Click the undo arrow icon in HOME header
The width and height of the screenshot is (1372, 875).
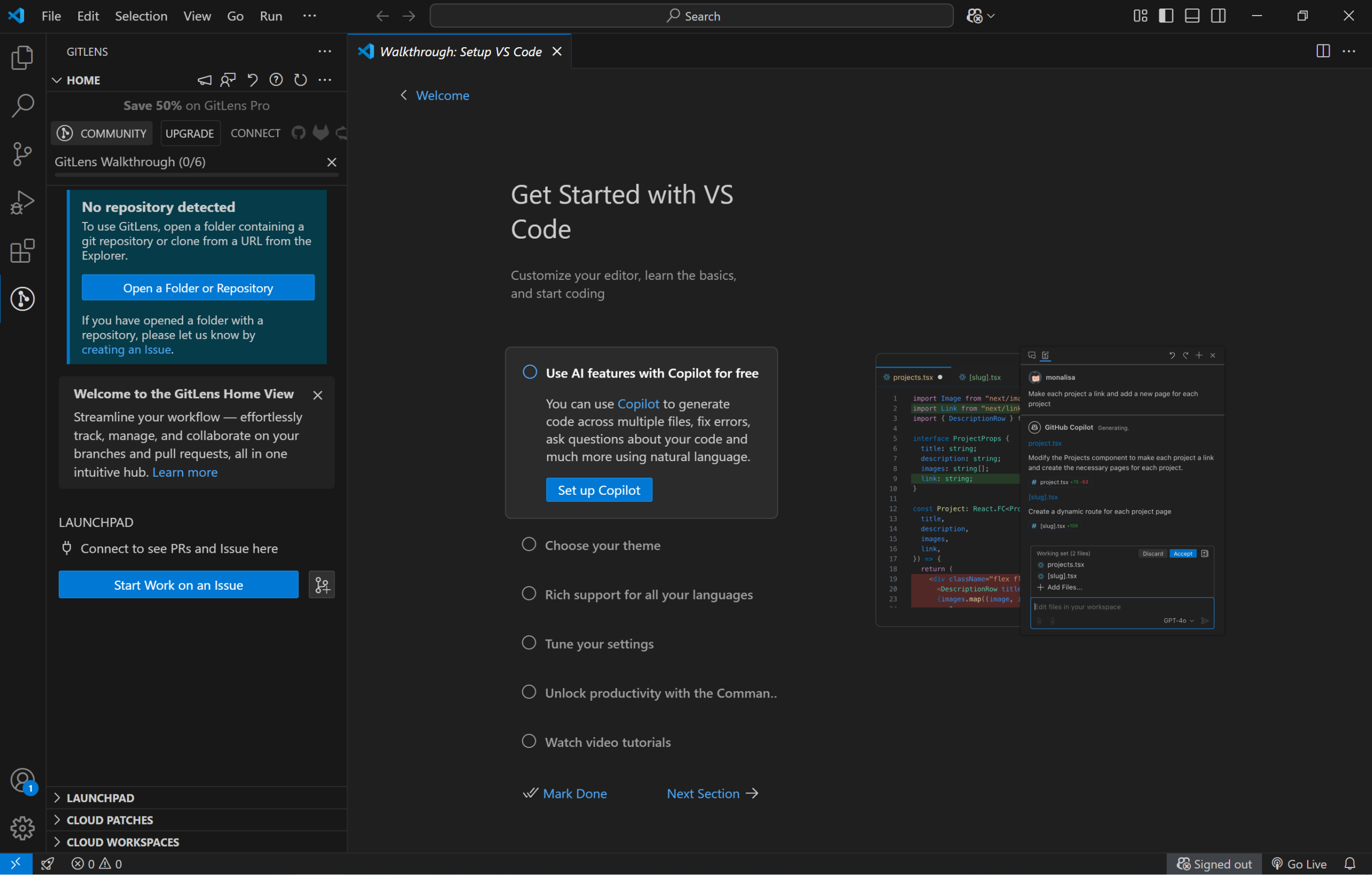coord(252,80)
